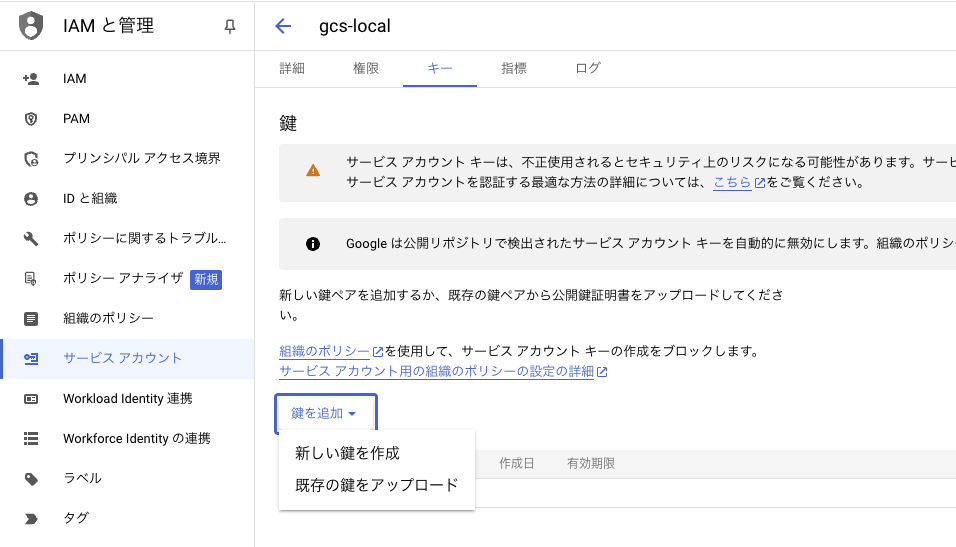Switch to the 詳細 tab
This screenshot has width=956, height=547.
[x=292, y=68]
